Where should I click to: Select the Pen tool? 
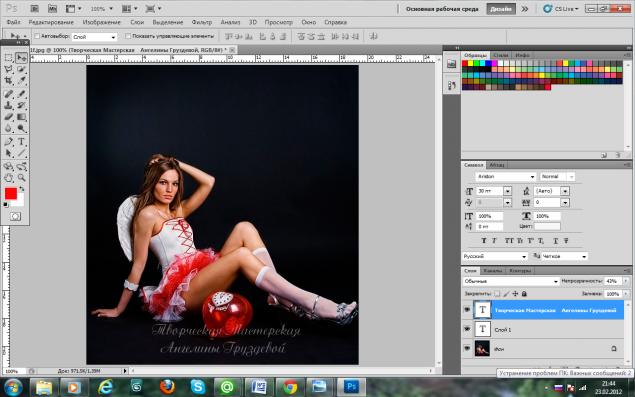9,142
